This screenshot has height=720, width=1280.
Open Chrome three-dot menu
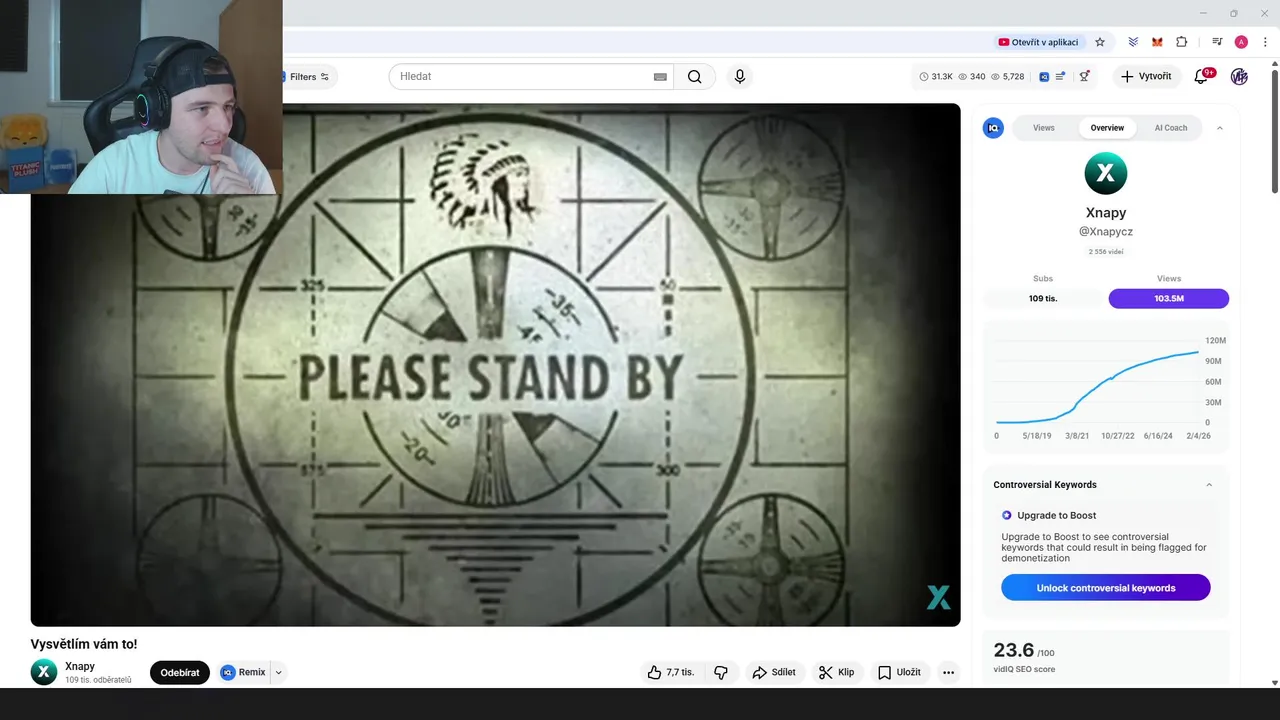(x=1265, y=42)
